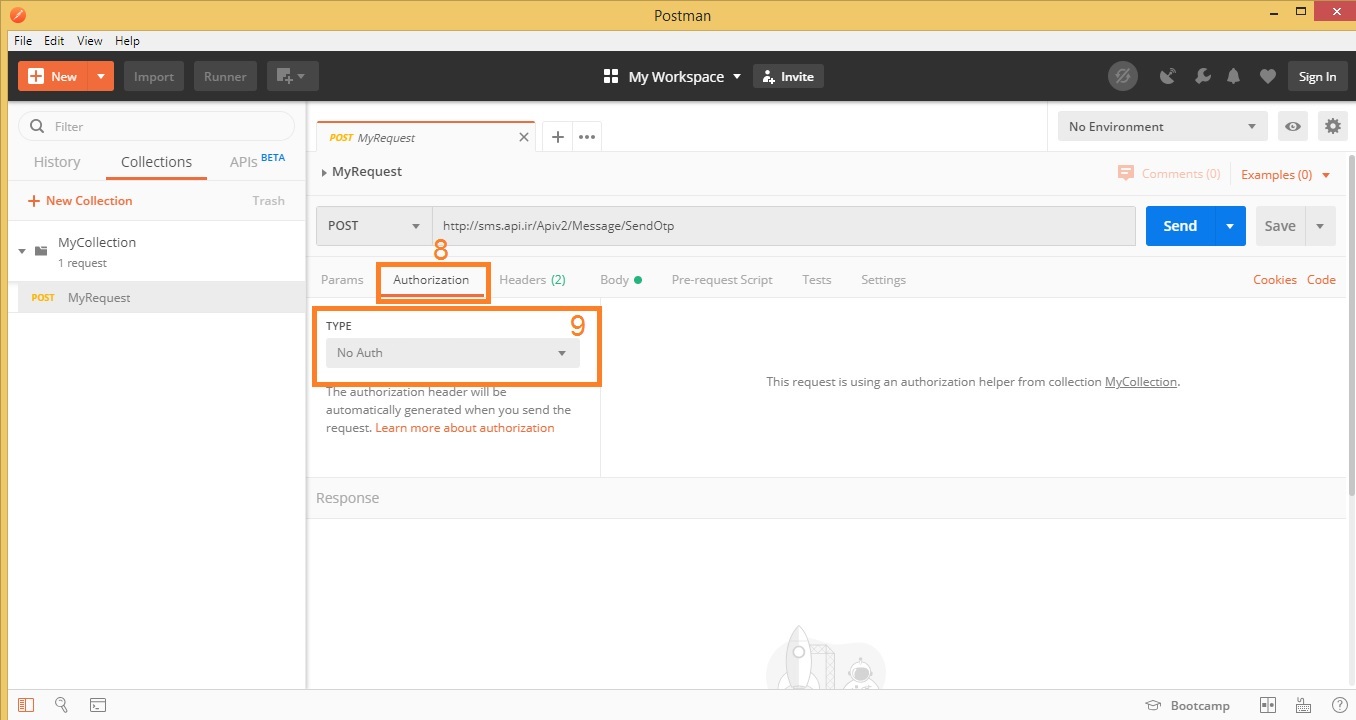Click the Find and Replace search icon
The width and height of the screenshot is (1356, 720).
[61, 705]
